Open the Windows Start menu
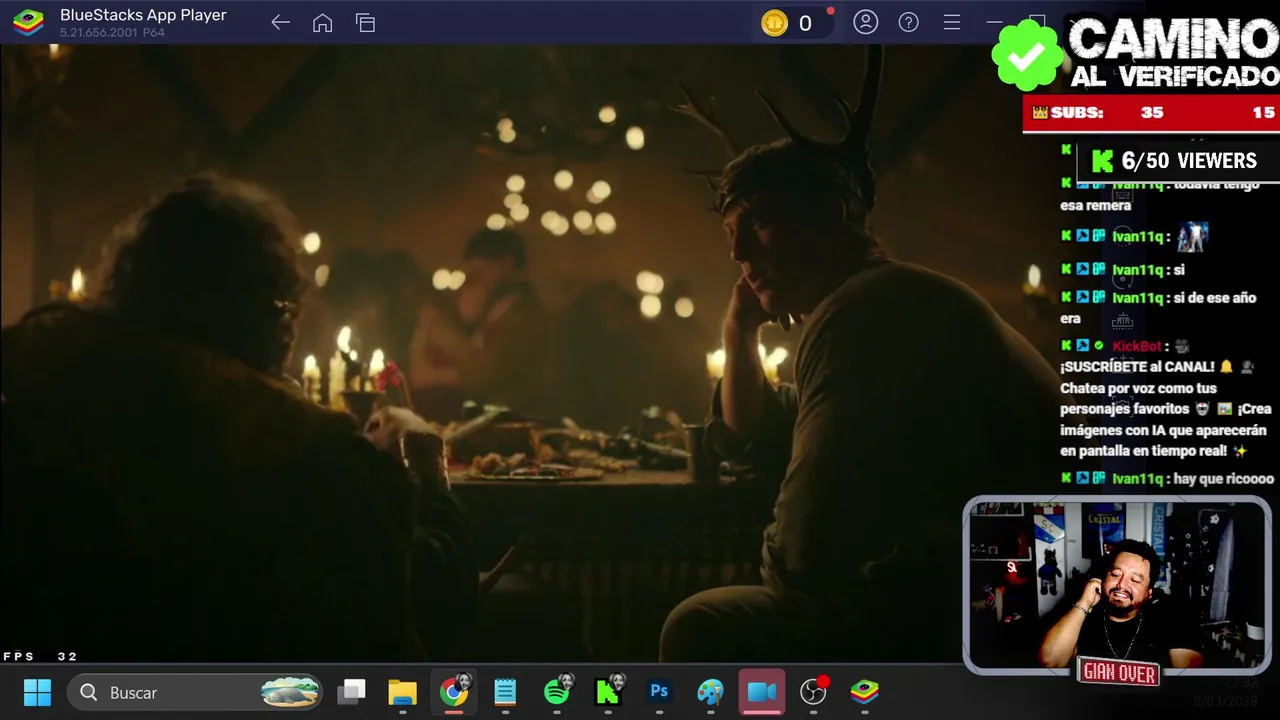The width and height of the screenshot is (1280, 720). point(37,692)
